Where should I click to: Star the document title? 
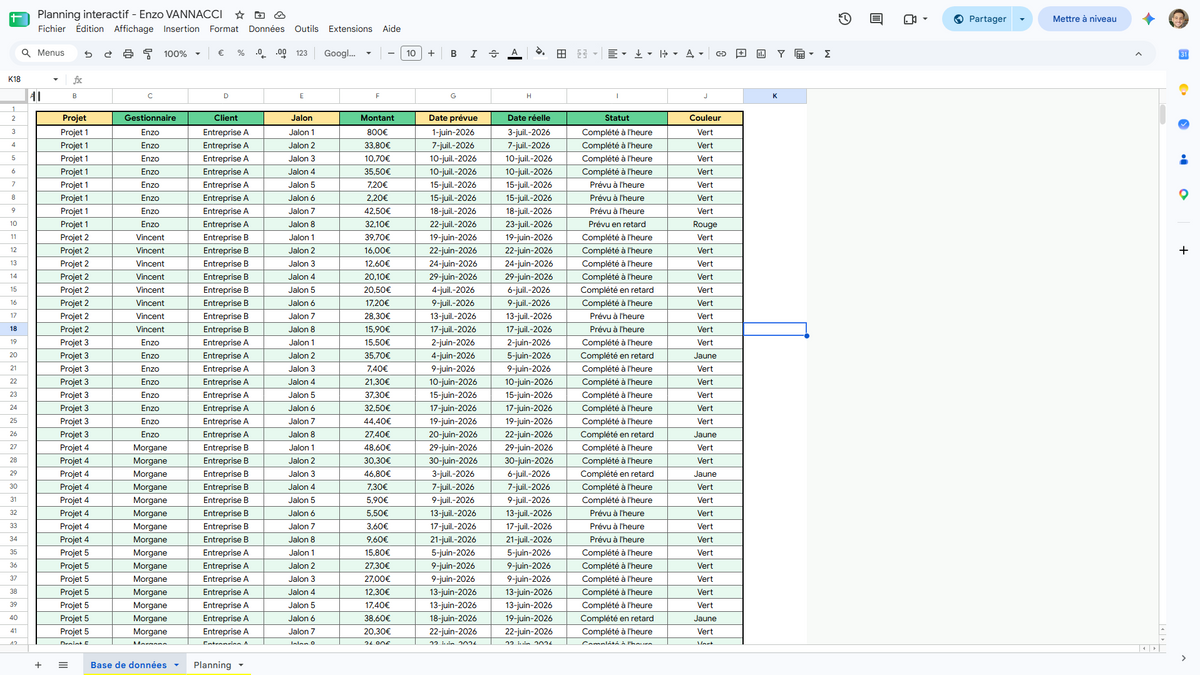(239, 15)
